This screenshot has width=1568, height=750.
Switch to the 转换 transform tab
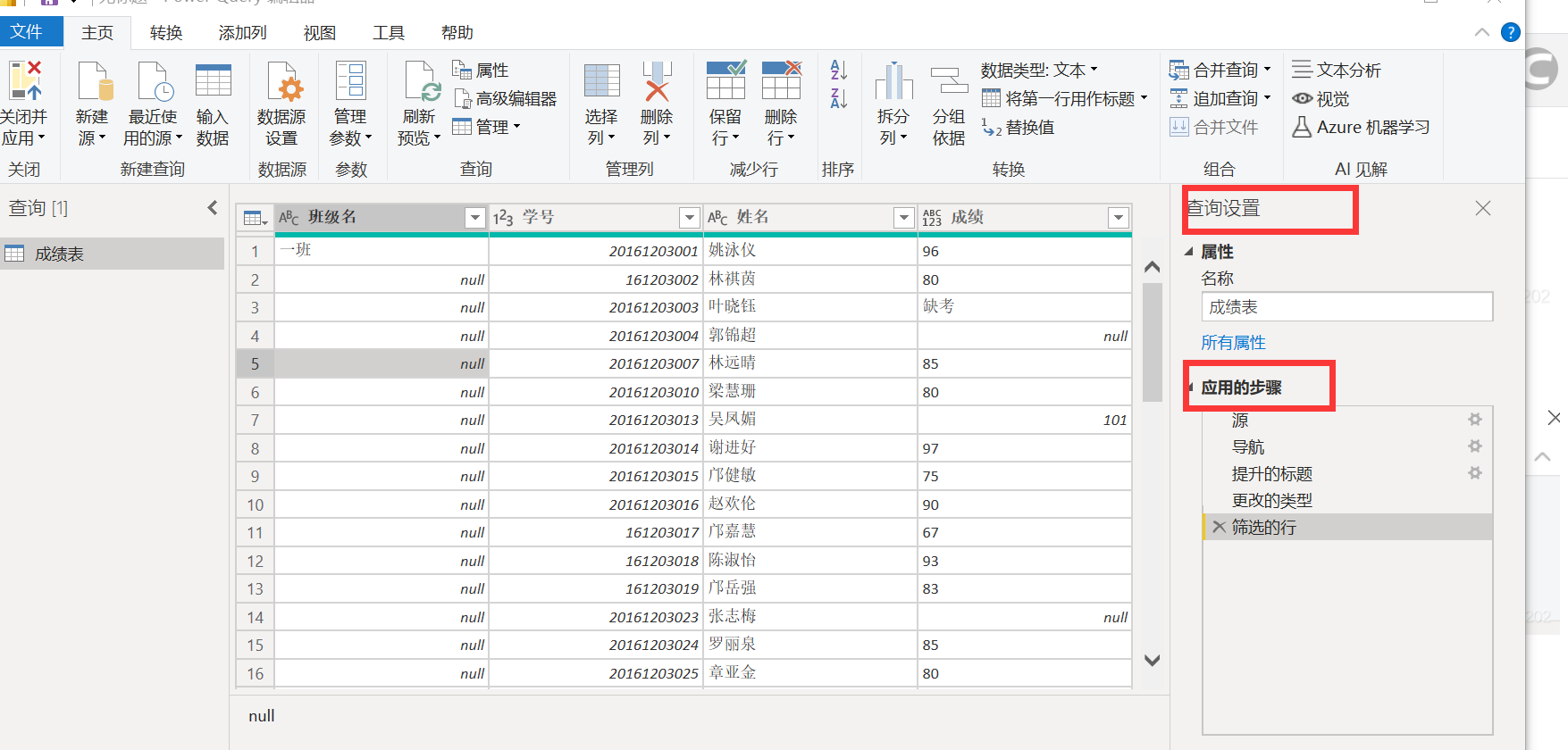click(166, 33)
